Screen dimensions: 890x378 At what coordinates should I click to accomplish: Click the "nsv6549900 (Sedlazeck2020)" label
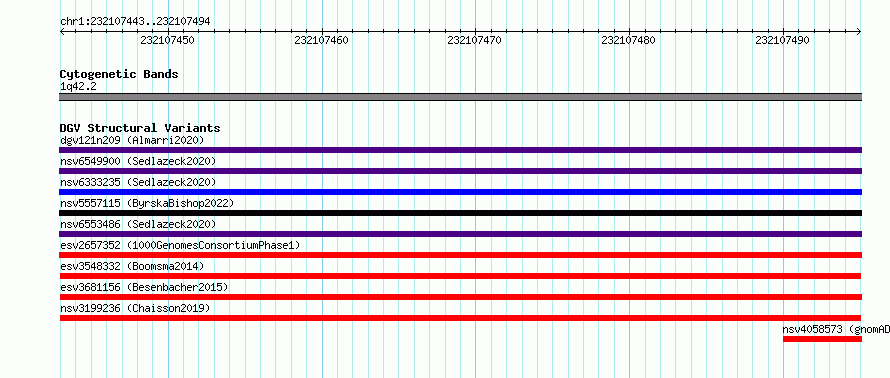(138, 161)
